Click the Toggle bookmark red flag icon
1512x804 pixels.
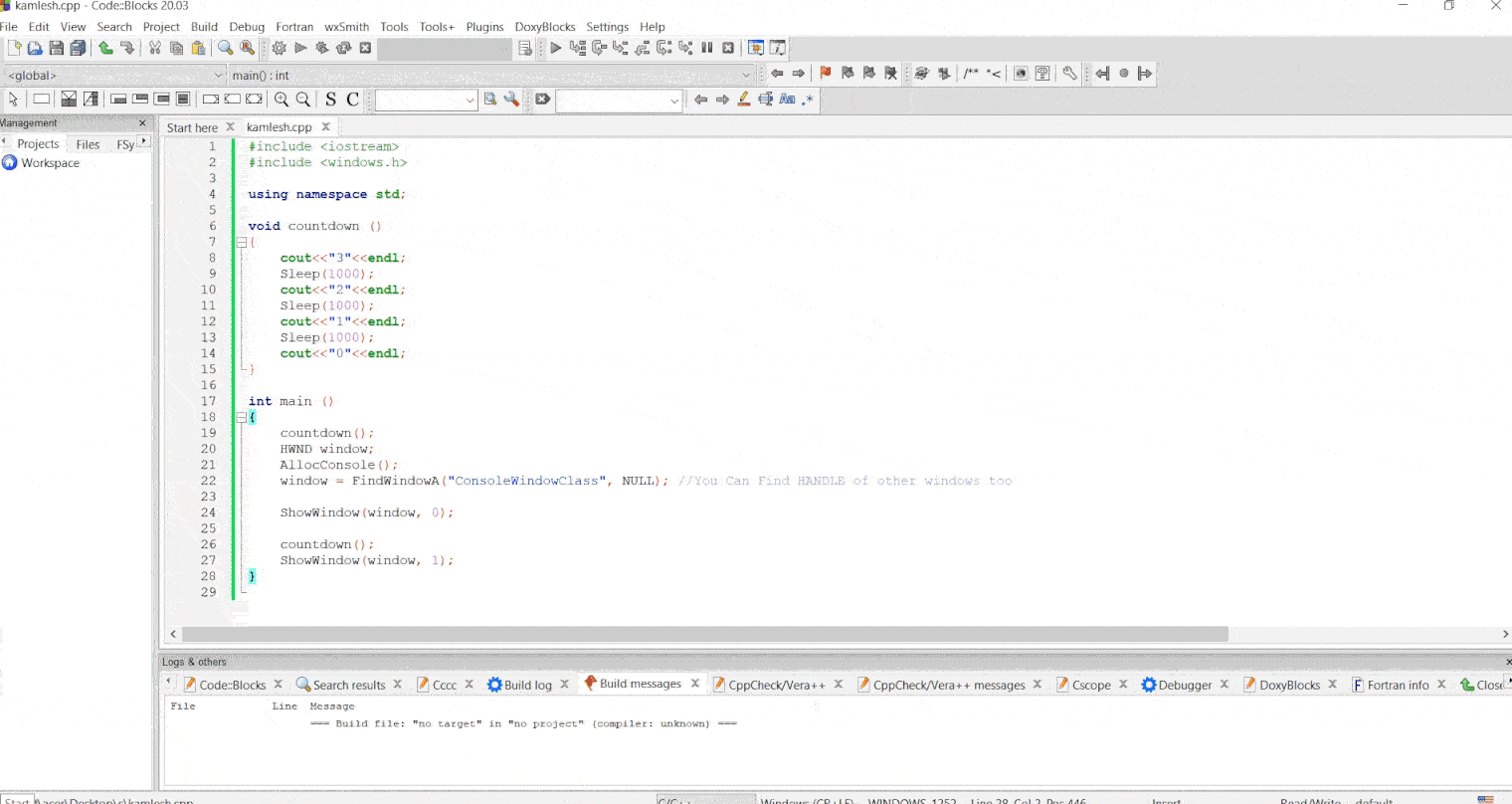pos(825,73)
